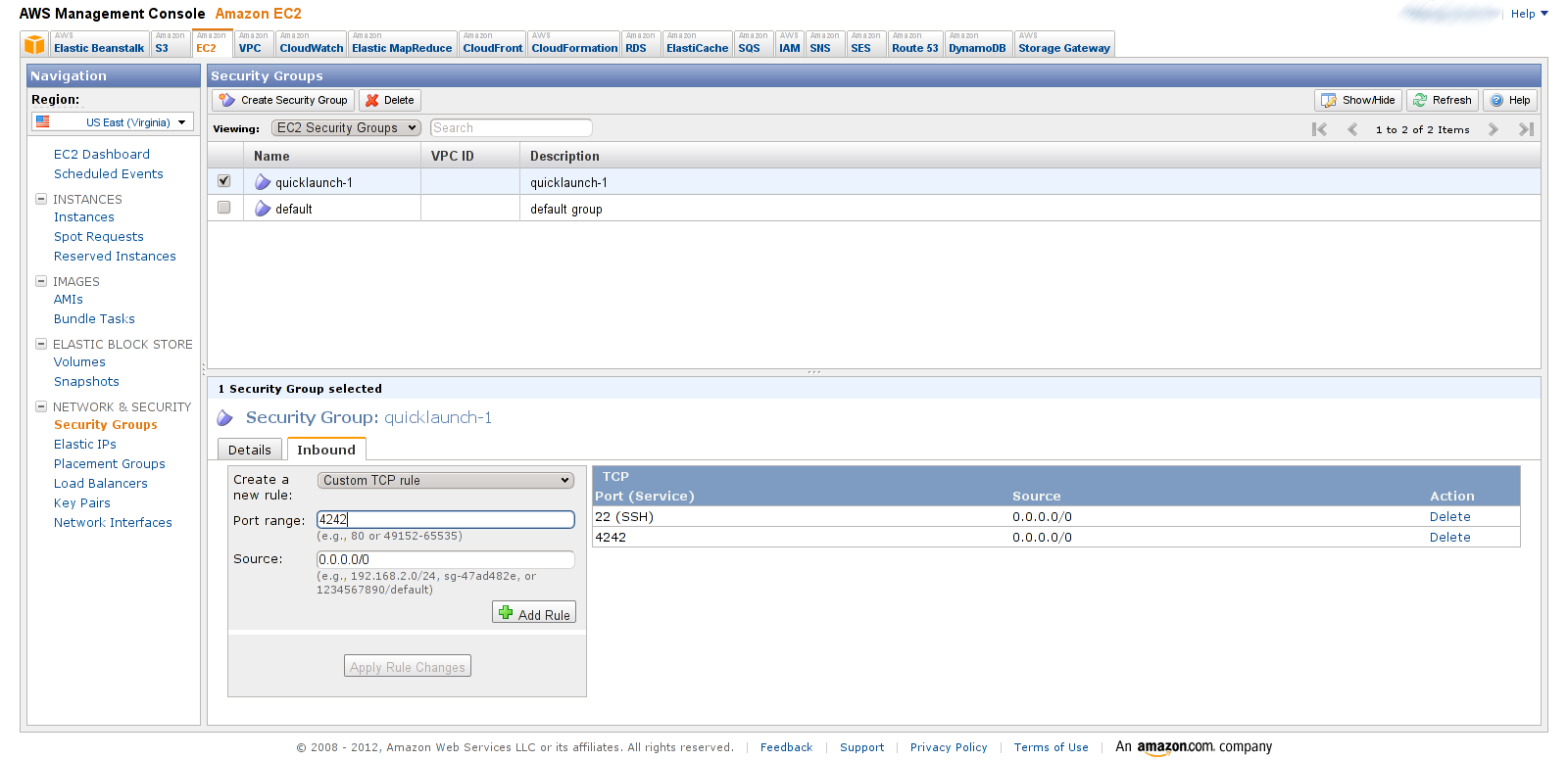Delete the port 4242 inbound rule

[1449, 538]
